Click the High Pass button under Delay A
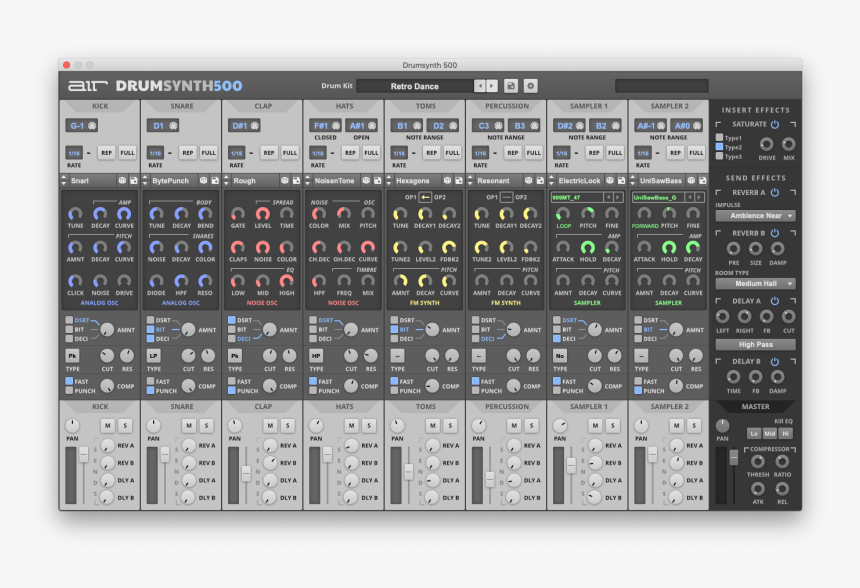This screenshot has height=588, width=860. click(x=755, y=344)
